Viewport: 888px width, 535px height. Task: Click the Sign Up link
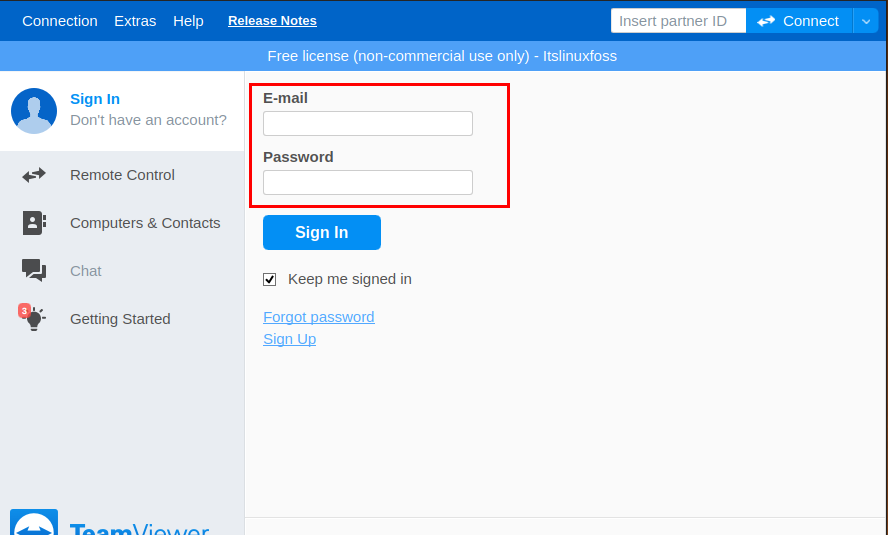(x=289, y=339)
